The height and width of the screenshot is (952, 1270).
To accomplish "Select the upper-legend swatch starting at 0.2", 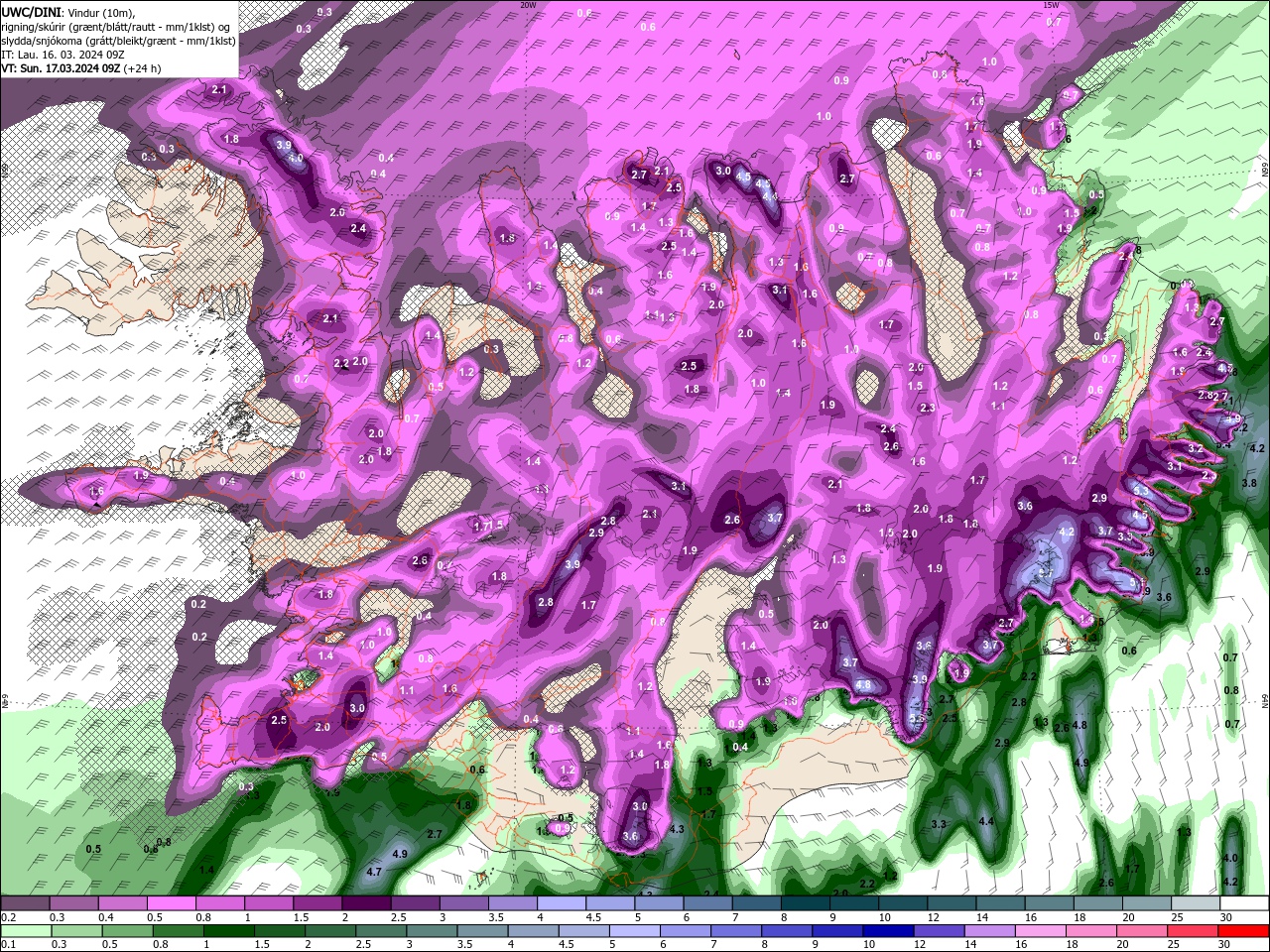I will click(x=25, y=903).
